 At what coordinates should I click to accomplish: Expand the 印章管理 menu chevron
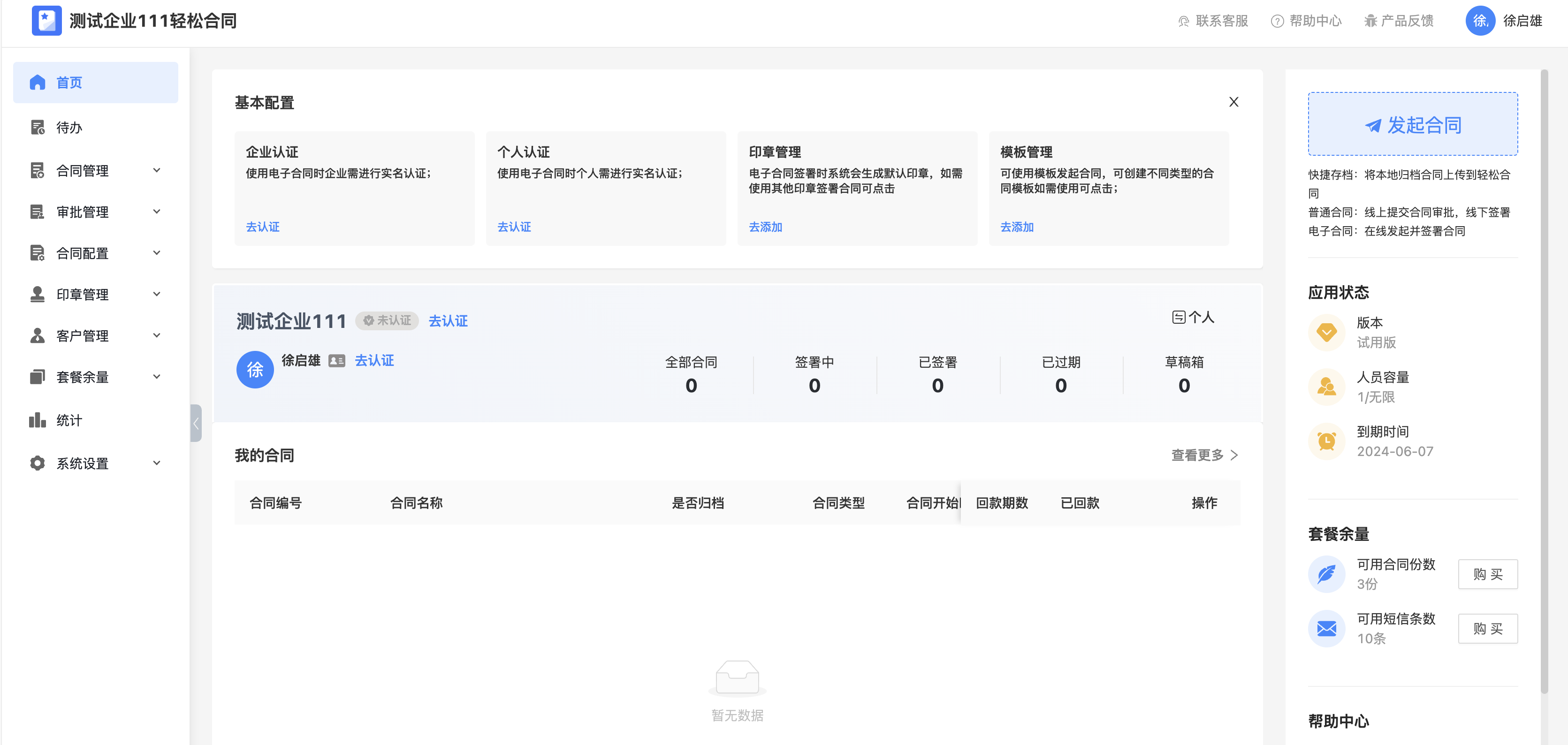click(x=156, y=295)
